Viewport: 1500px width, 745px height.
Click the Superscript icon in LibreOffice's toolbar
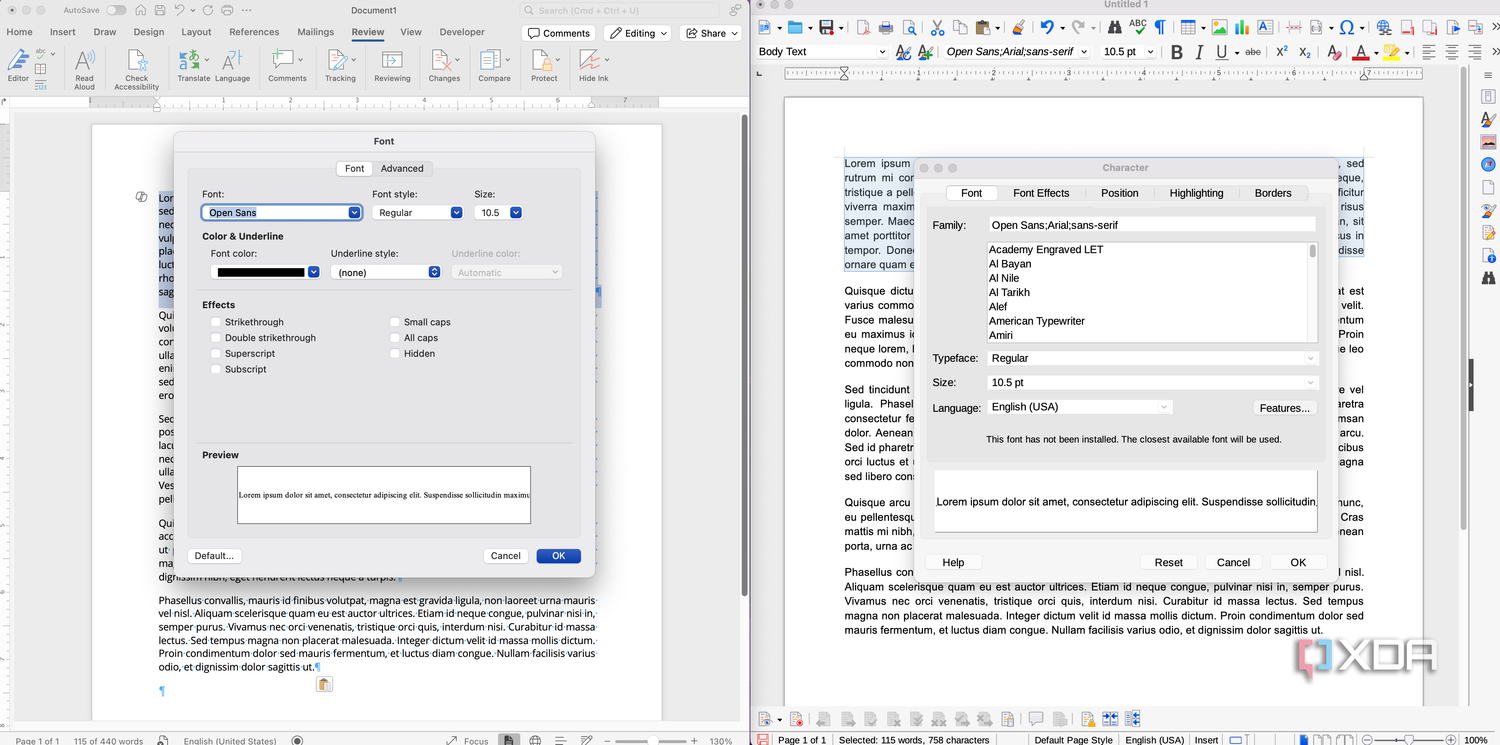(1282, 52)
